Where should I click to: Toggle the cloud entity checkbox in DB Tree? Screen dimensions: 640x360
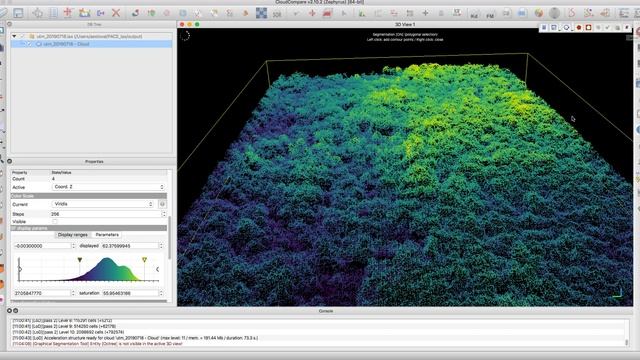point(29,44)
